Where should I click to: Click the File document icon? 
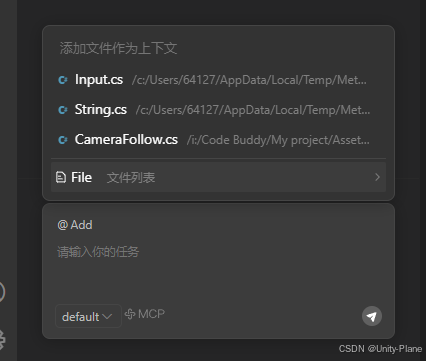coord(60,177)
